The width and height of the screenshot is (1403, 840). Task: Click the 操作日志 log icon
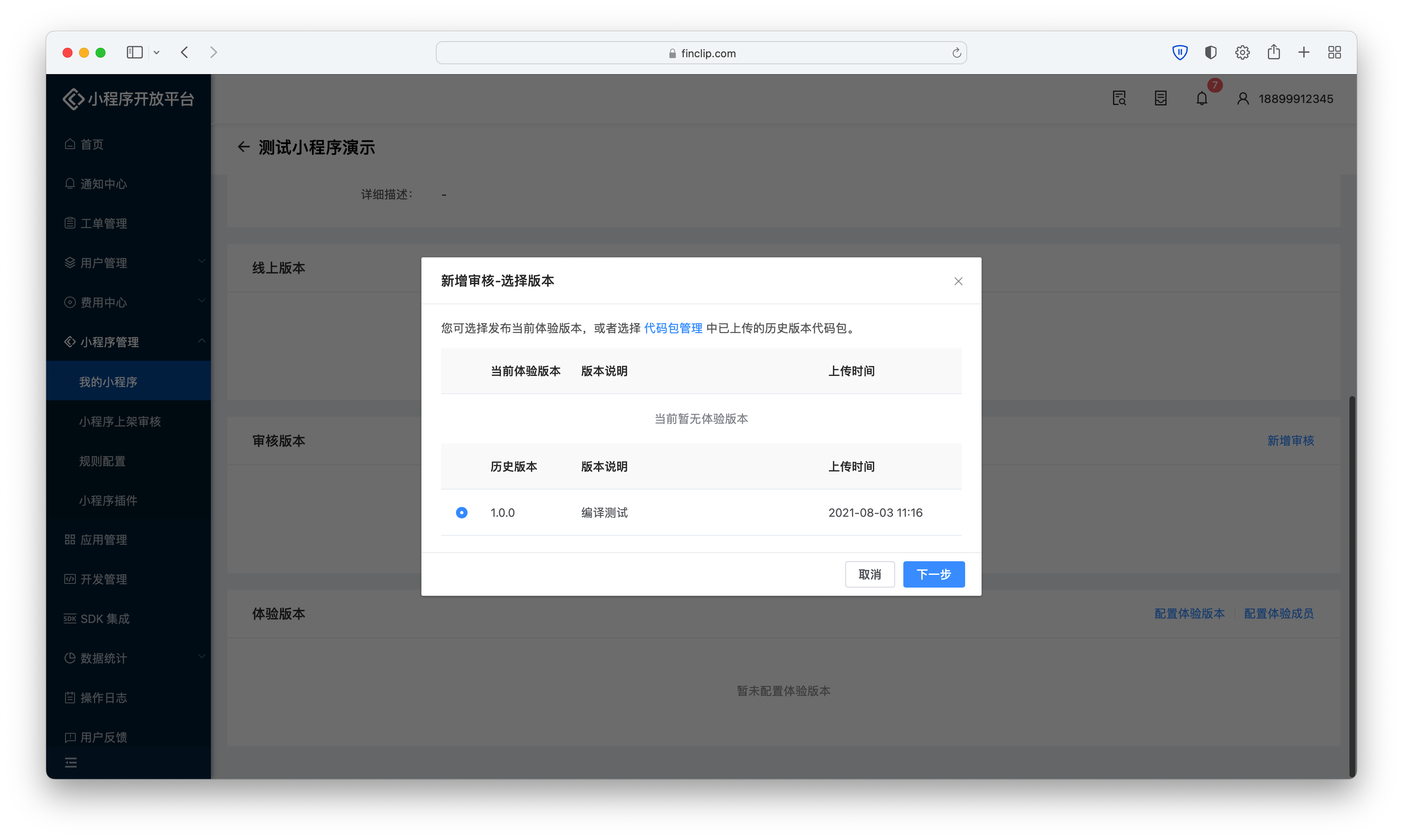pos(70,698)
